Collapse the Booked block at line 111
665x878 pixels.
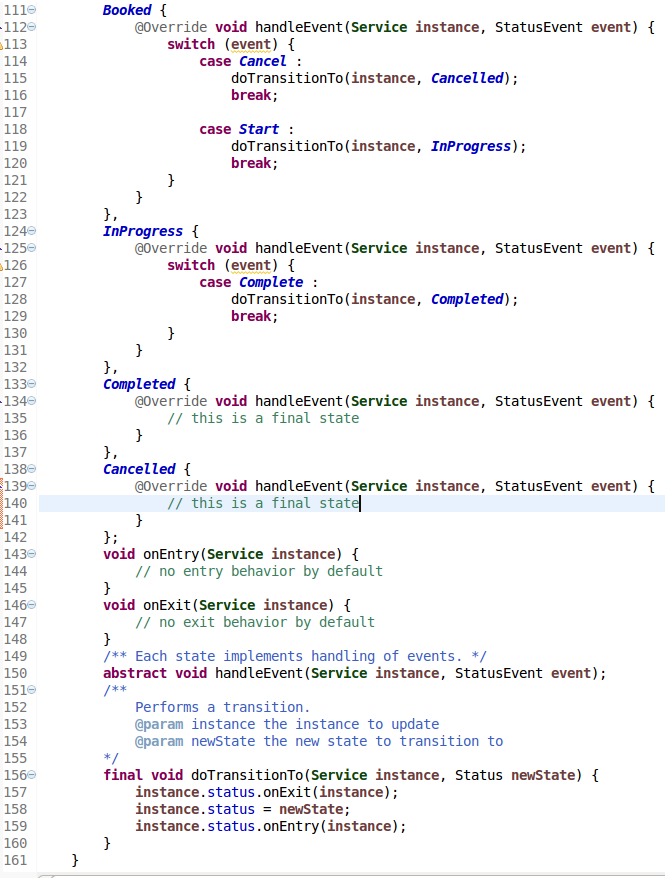coord(32,10)
